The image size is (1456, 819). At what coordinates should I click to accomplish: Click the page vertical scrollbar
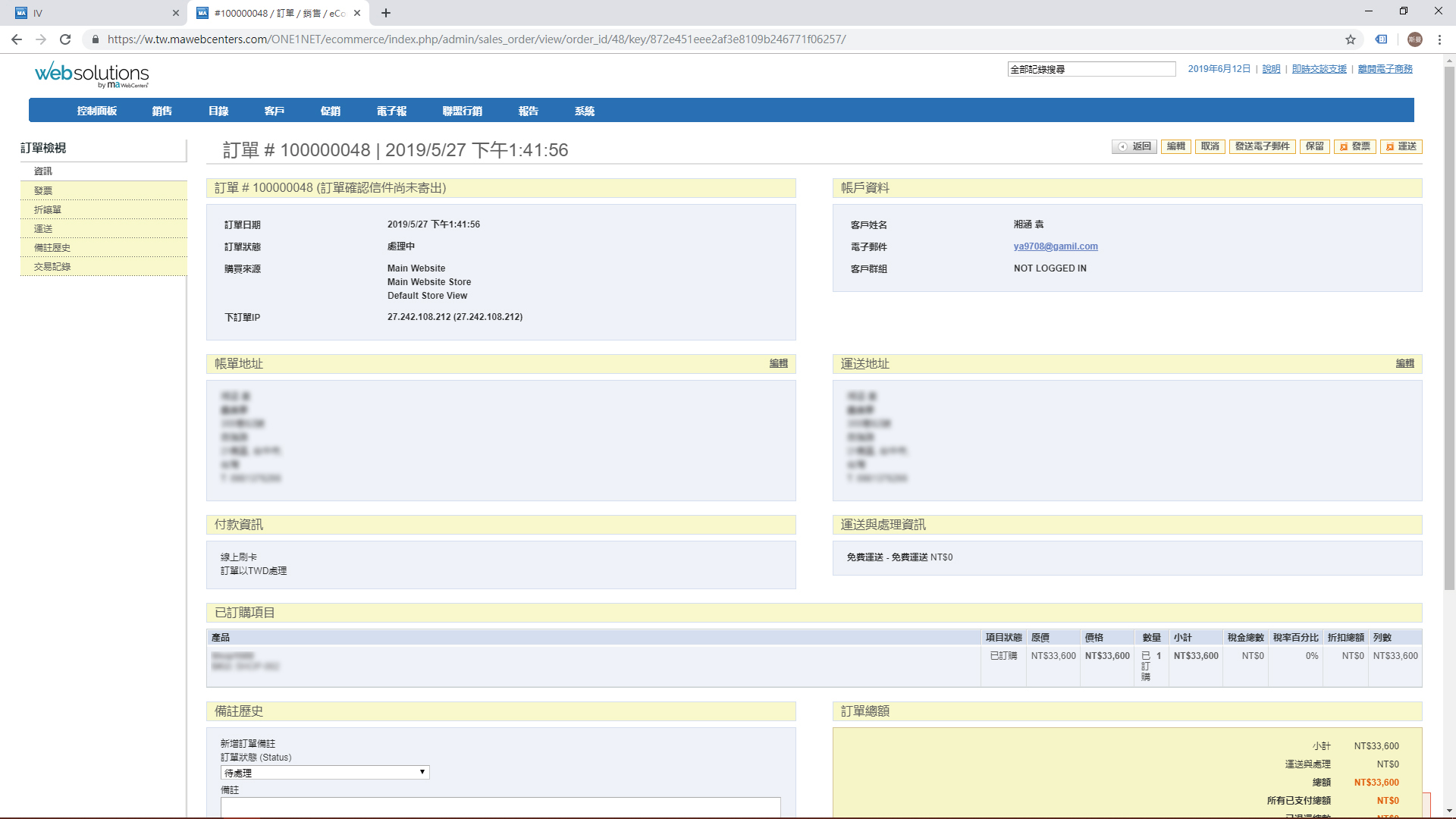click(x=1449, y=328)
